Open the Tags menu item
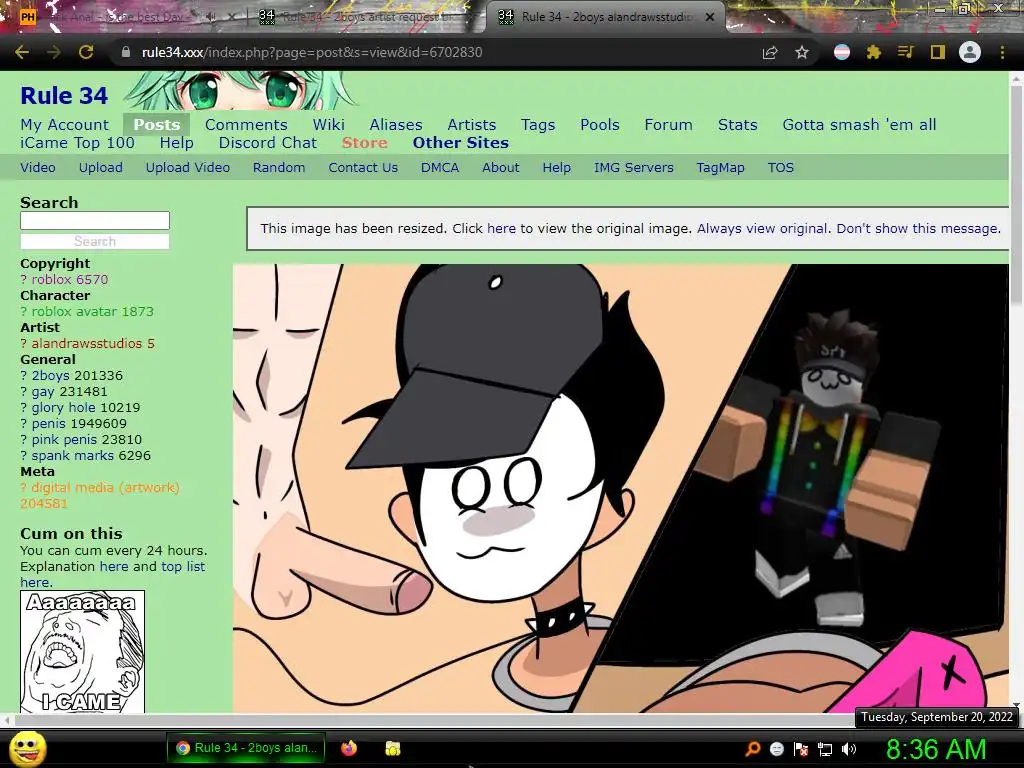 pyautogui.click(x=538, y=125)
